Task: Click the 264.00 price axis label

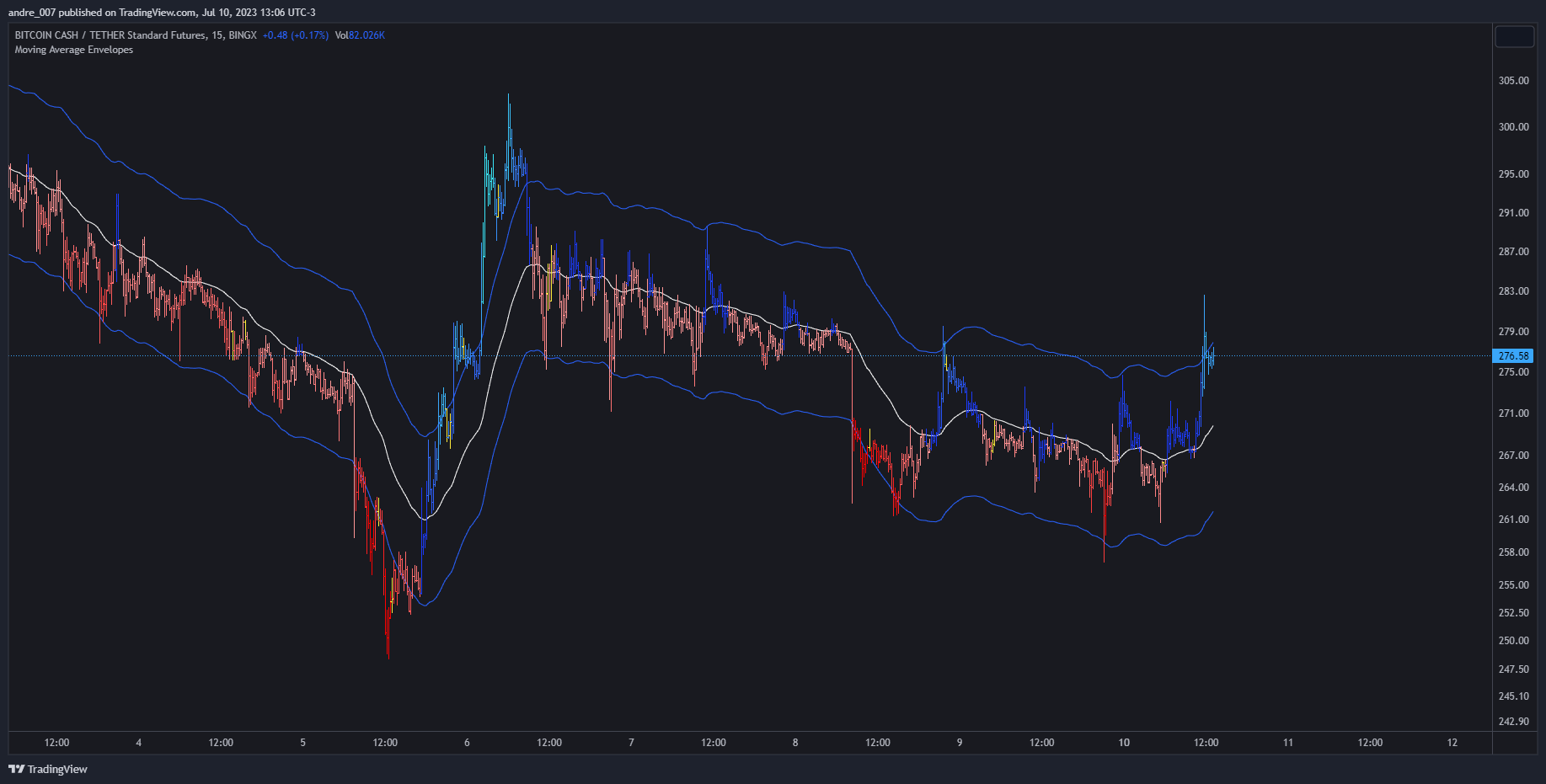Action: click(x=1513, y=488)
